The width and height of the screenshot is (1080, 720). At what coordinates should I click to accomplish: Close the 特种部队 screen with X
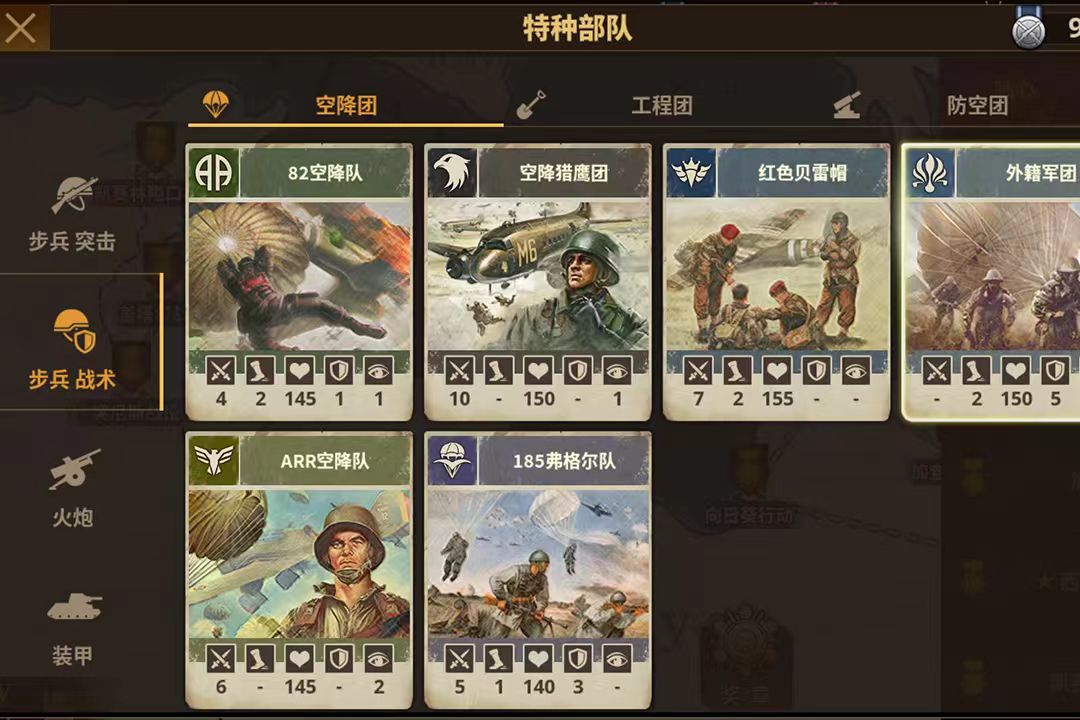[21, 29]
